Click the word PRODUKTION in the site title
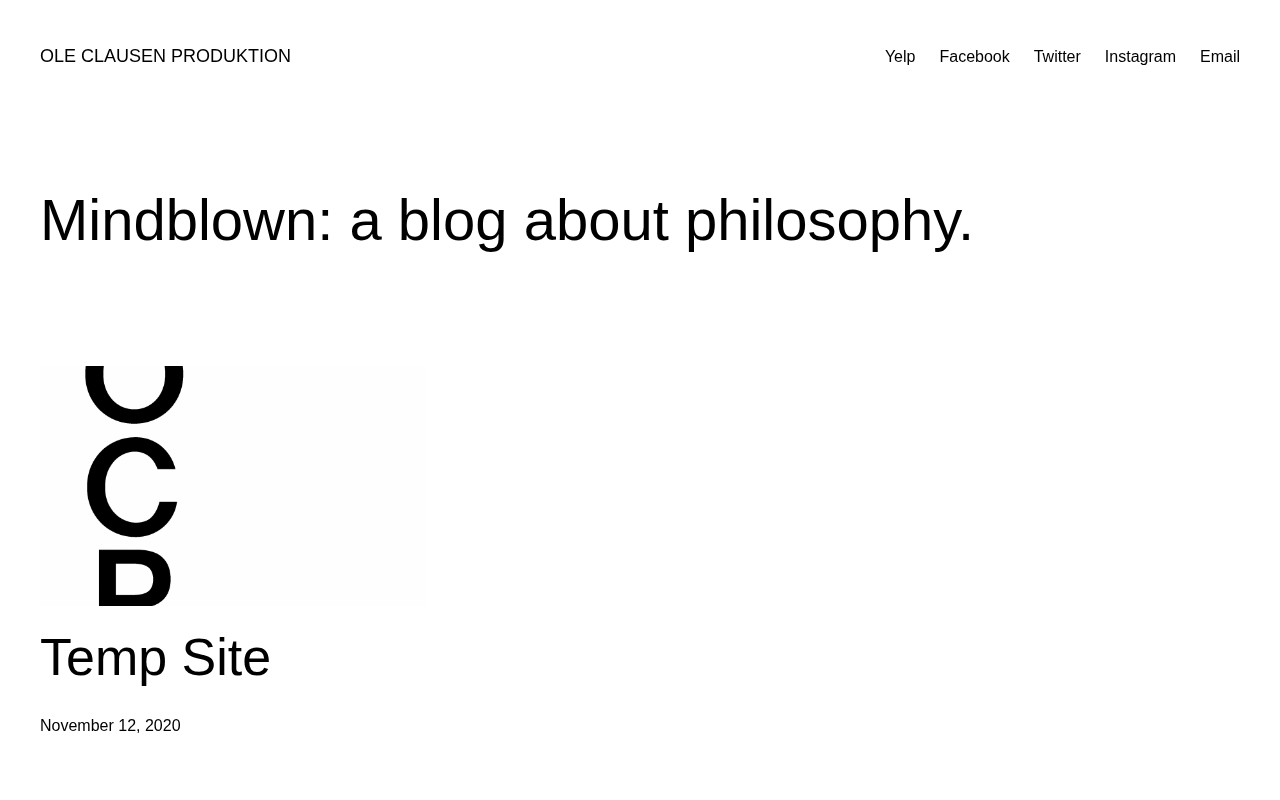This screenshot has width=1280, height=800. [x=230, y=56]
